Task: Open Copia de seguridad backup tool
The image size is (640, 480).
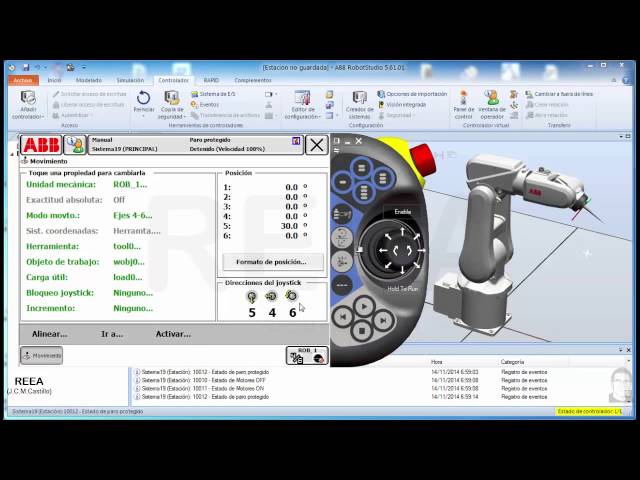Action: point(172,104)
